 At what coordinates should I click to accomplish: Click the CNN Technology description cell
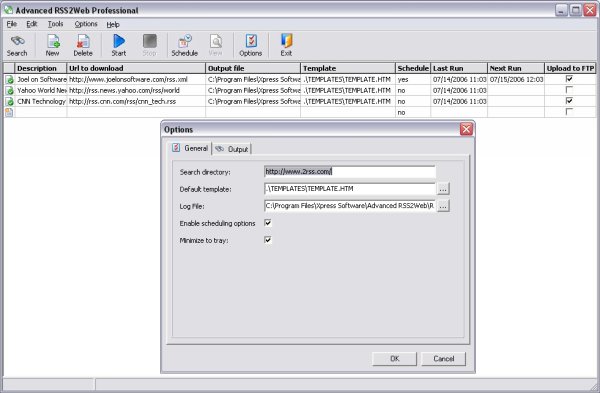(41, 102)
